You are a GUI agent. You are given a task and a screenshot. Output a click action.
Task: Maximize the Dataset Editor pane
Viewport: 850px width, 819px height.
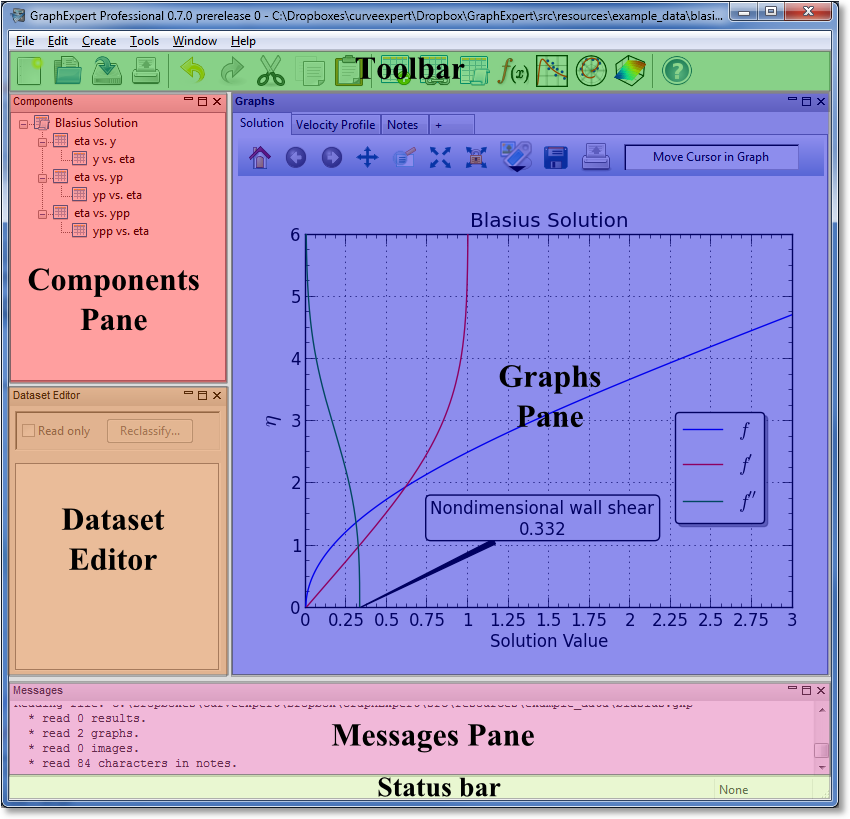click(202, 396)
